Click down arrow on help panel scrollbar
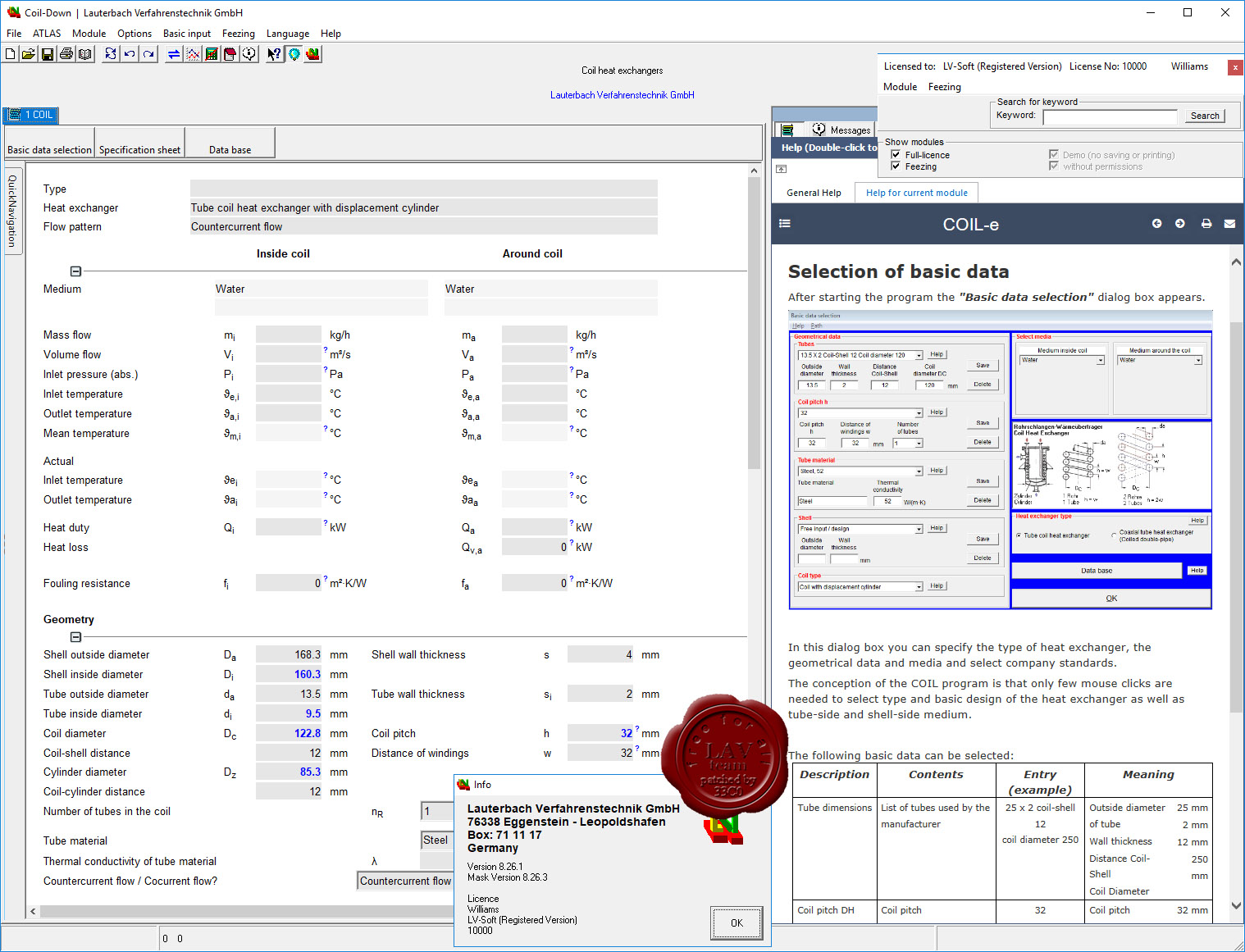The image size is (1245, 952). coord(1236,905)
